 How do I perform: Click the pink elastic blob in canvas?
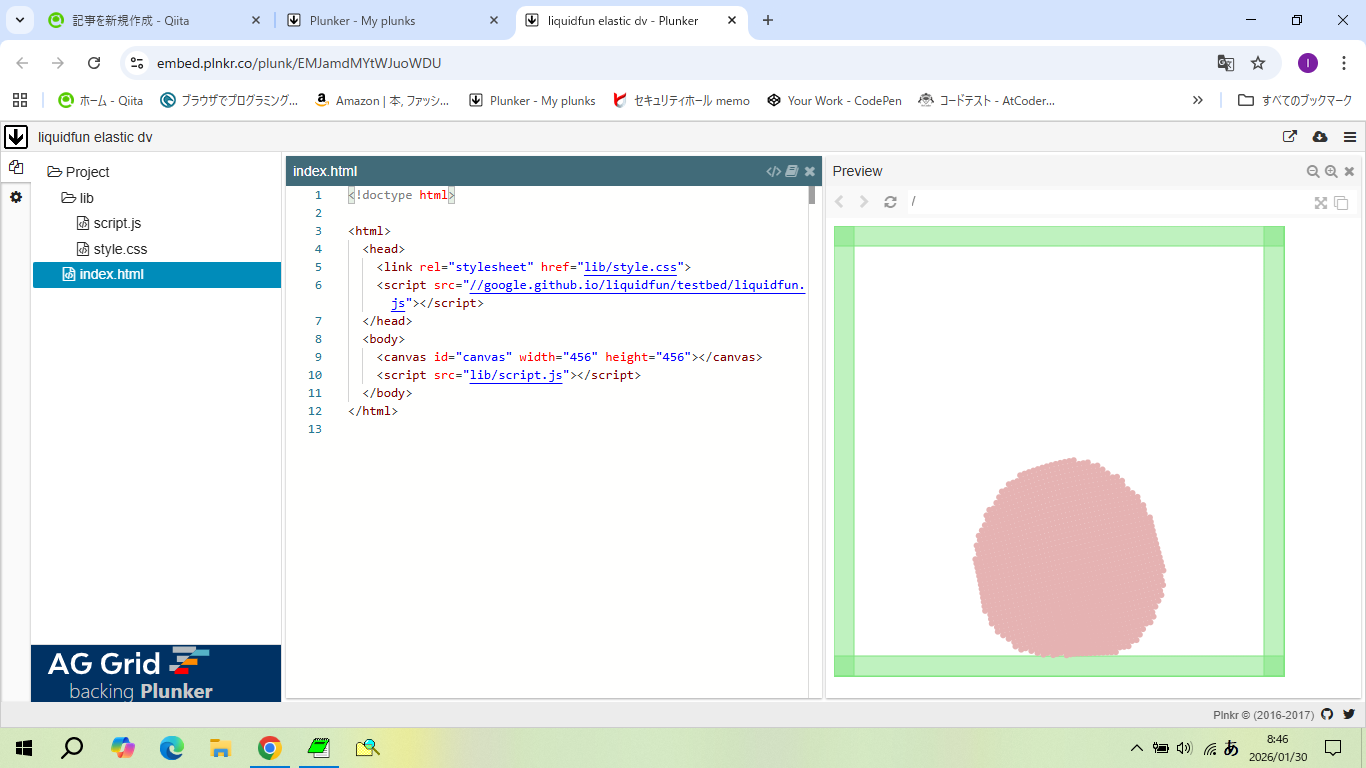[1069, 558]
